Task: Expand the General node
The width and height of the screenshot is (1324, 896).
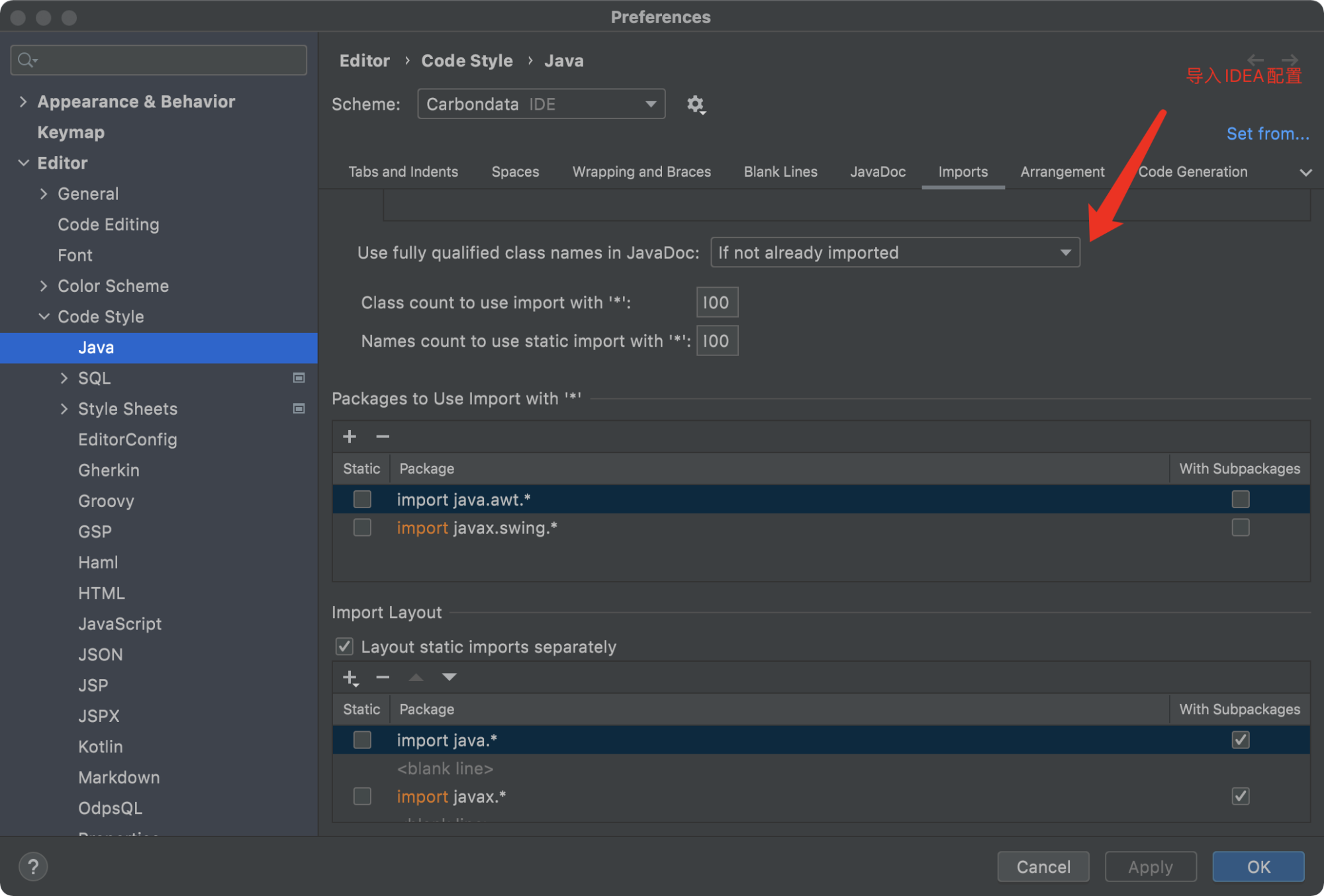Action: coord(44,194)
